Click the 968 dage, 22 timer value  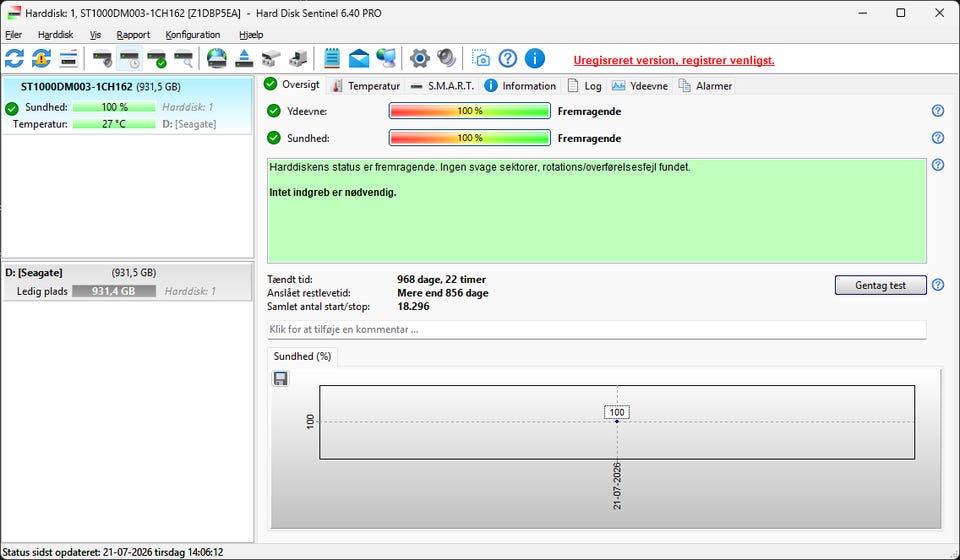(441, 280)
